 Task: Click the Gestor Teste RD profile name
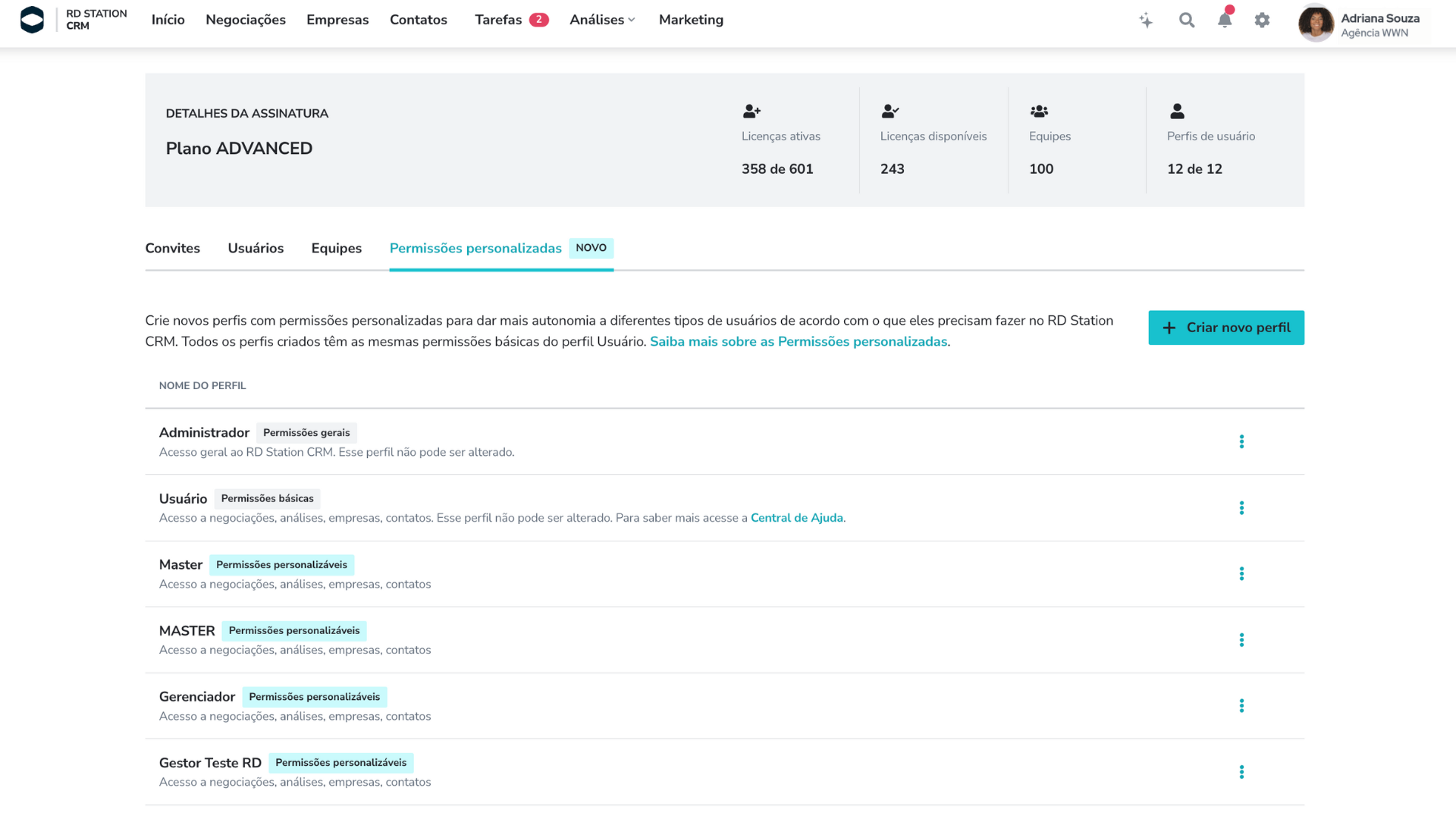click(210, 763)
